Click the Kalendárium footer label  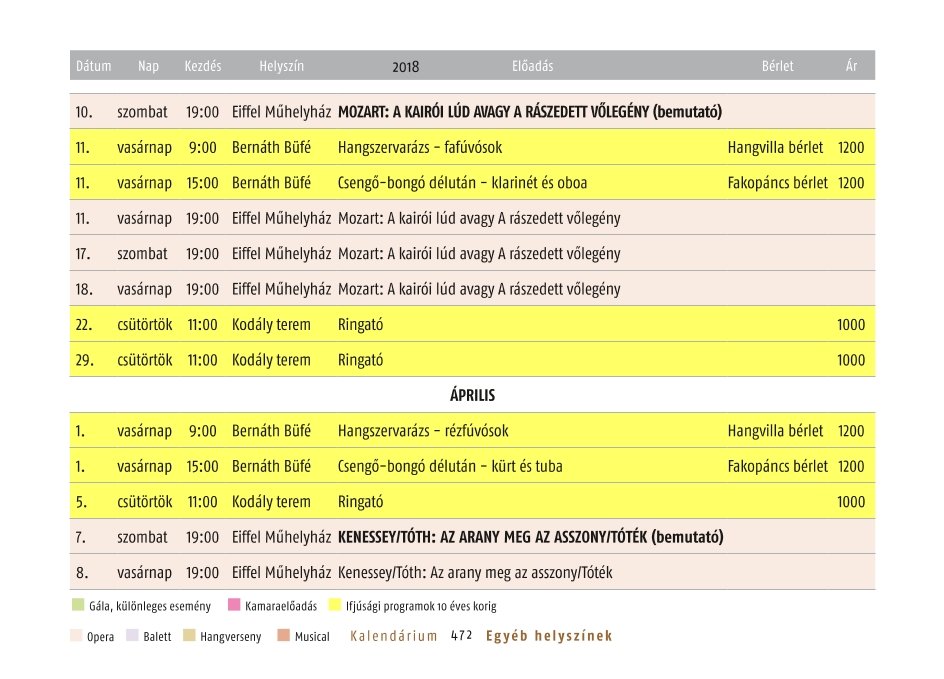[x=394, y=636]
